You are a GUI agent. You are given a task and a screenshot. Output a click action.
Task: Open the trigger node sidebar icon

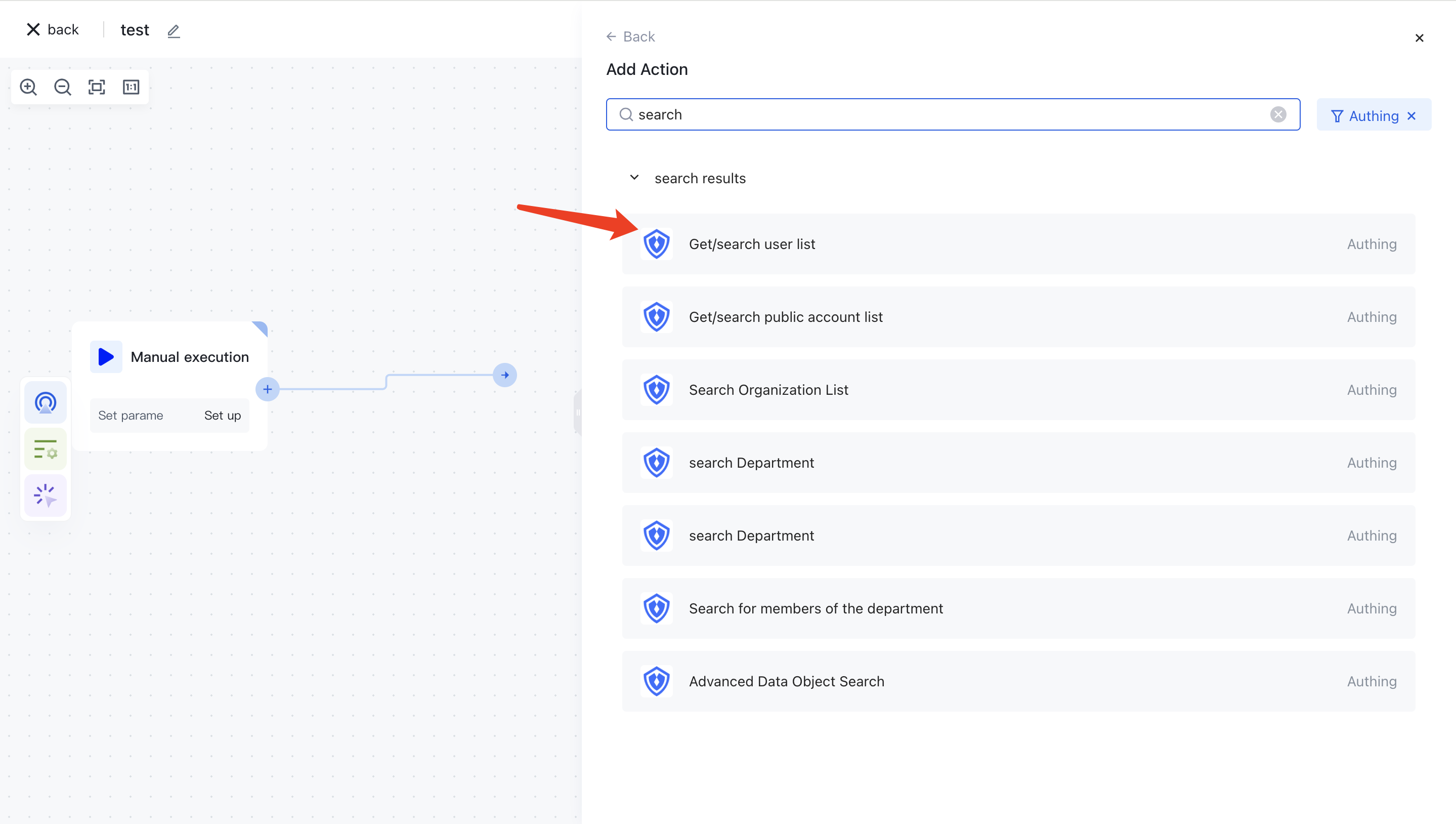[x=45, y=402]
